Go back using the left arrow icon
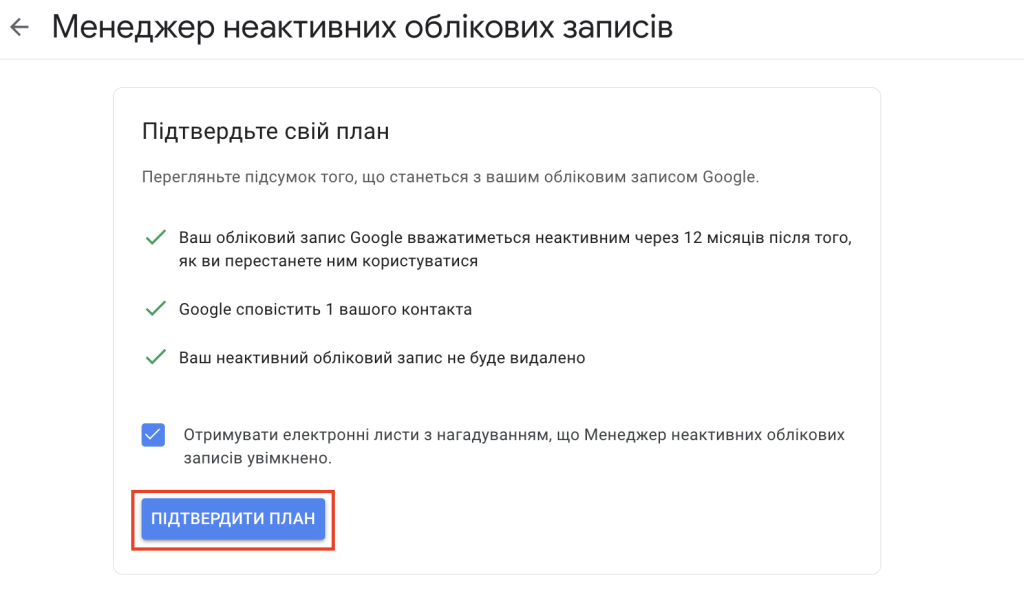Screen dimensions: 1024x592 click(20, 27)
